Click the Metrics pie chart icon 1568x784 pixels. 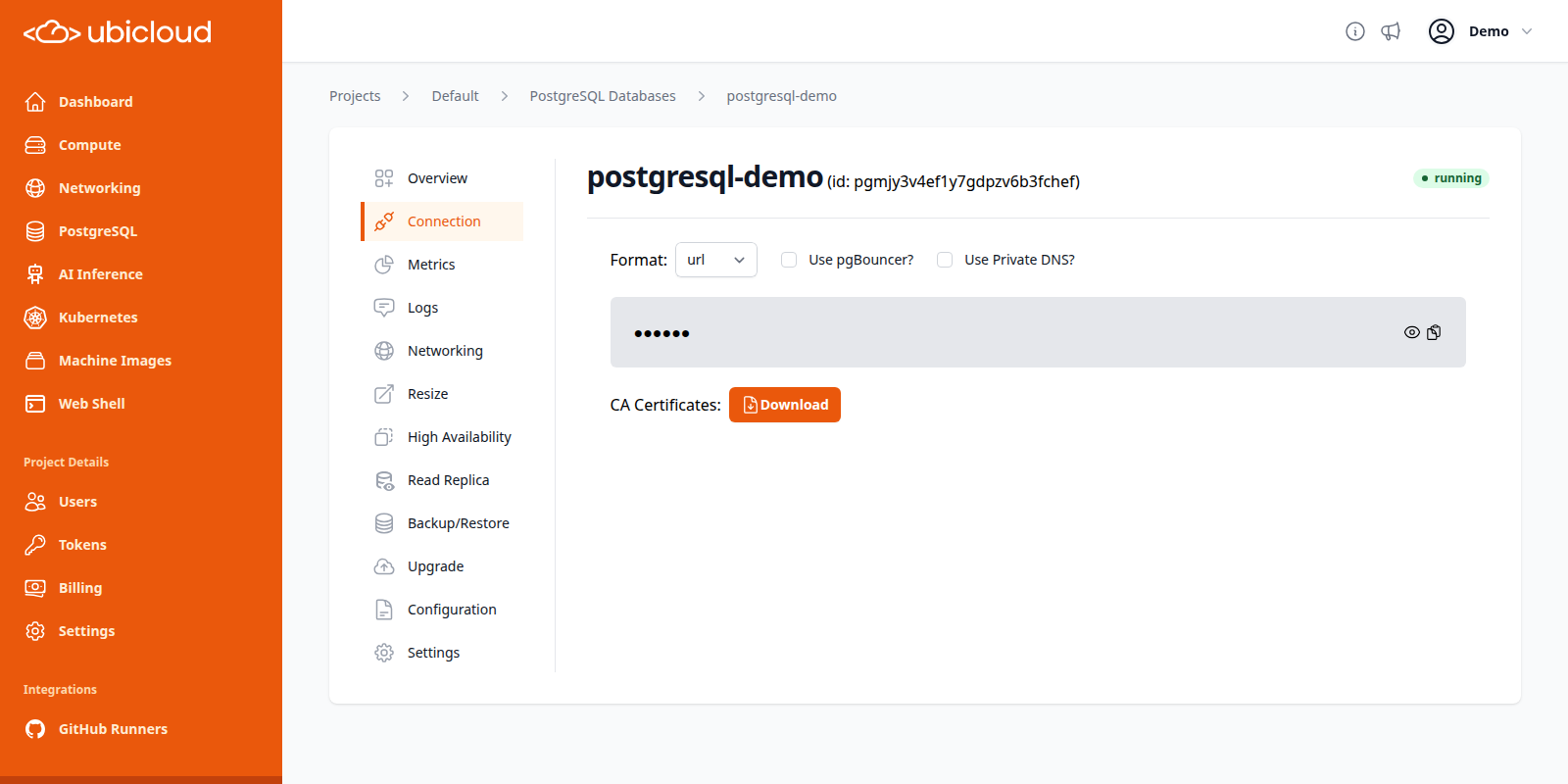coord(384,265)
